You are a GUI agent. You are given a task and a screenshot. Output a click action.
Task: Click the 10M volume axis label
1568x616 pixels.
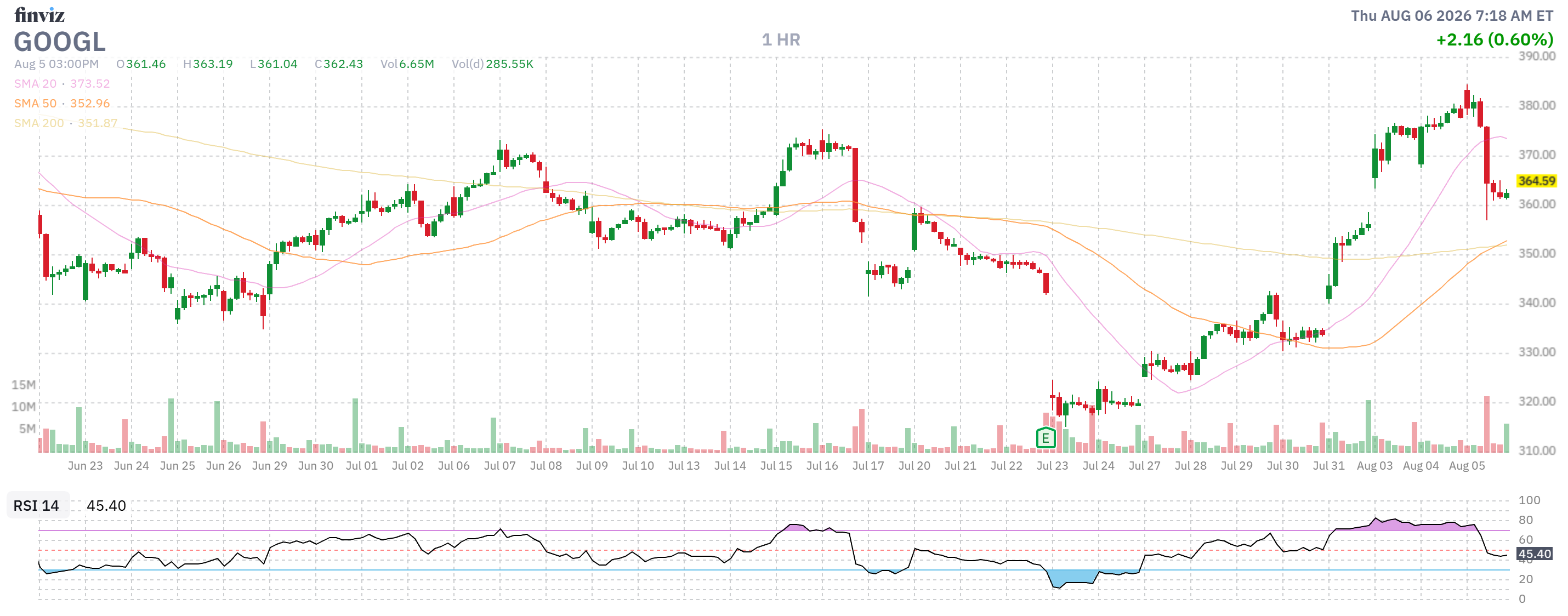coord(23,407)
